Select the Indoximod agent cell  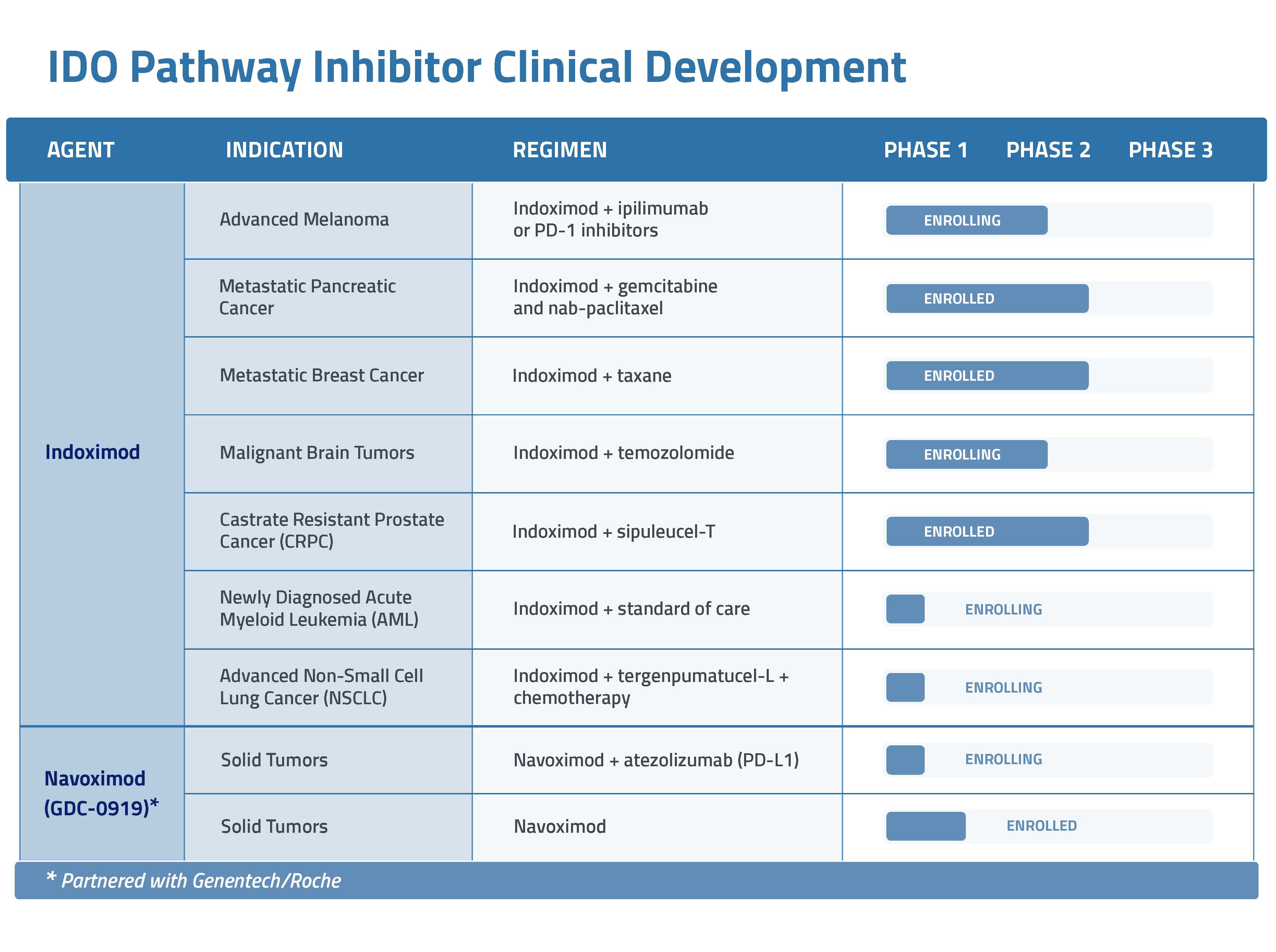point(92,452)
